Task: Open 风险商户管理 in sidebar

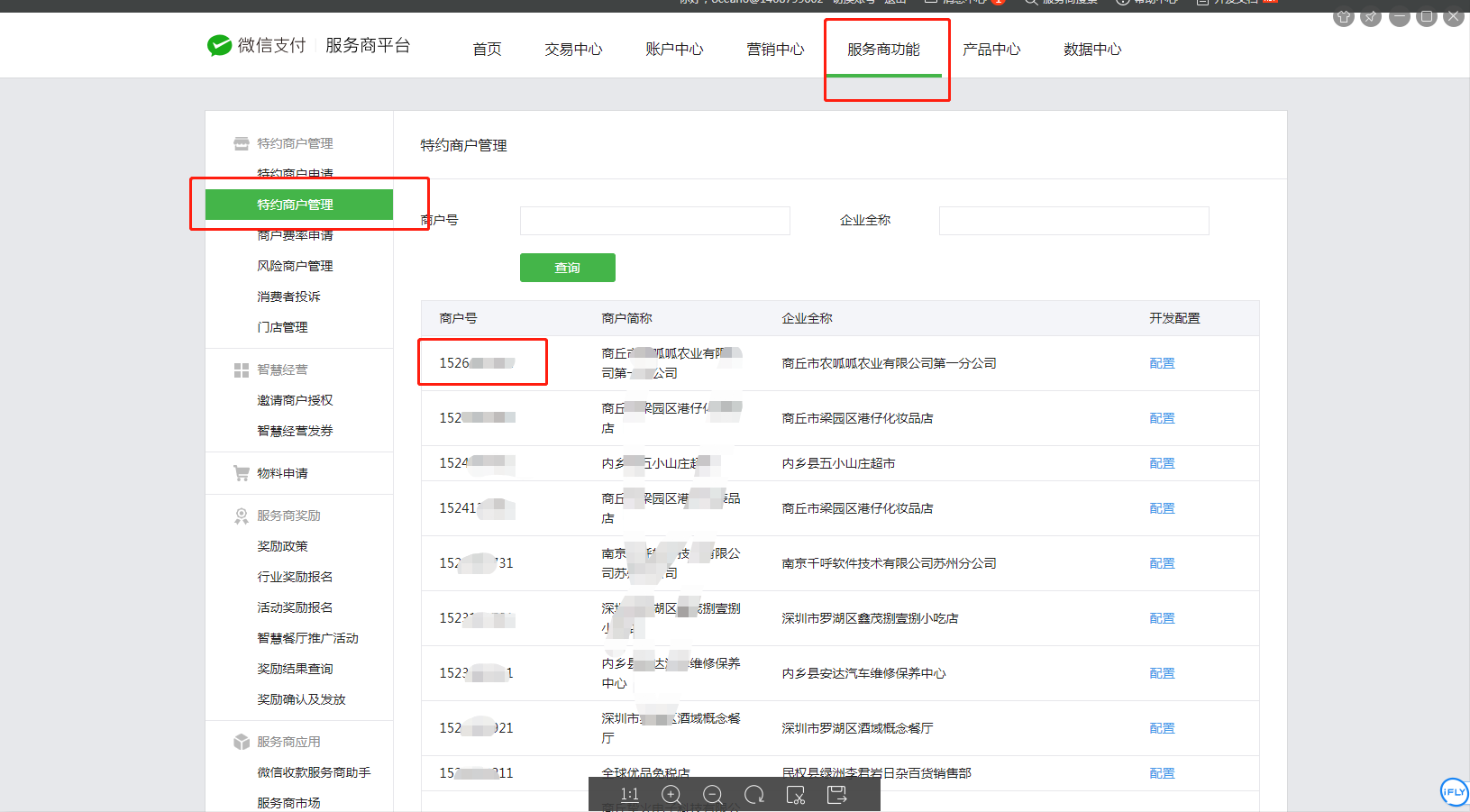Action: (x=295, y=266)
